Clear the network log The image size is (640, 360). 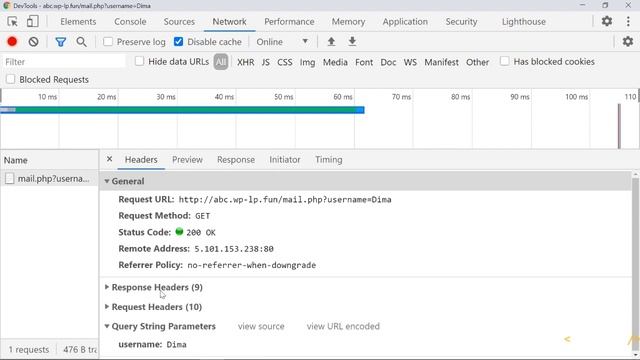tap(33, 42)
